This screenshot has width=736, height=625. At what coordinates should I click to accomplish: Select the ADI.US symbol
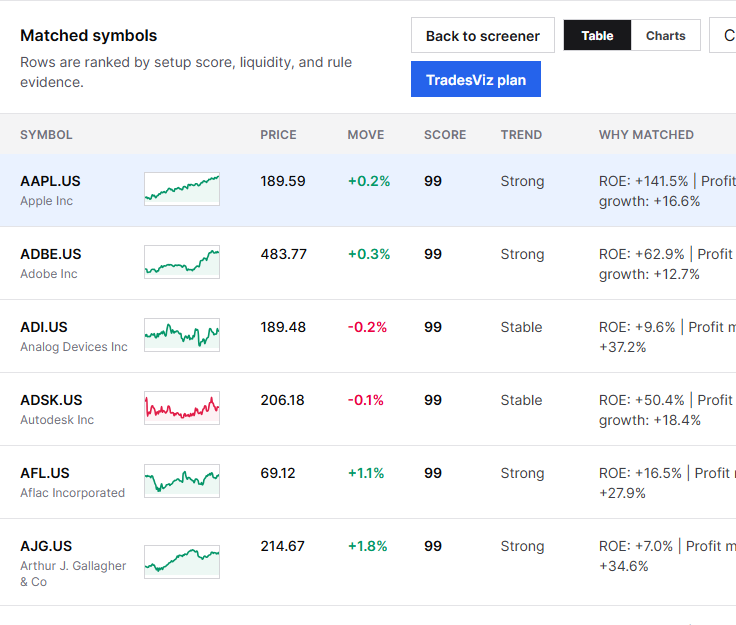tap(44, 327)
